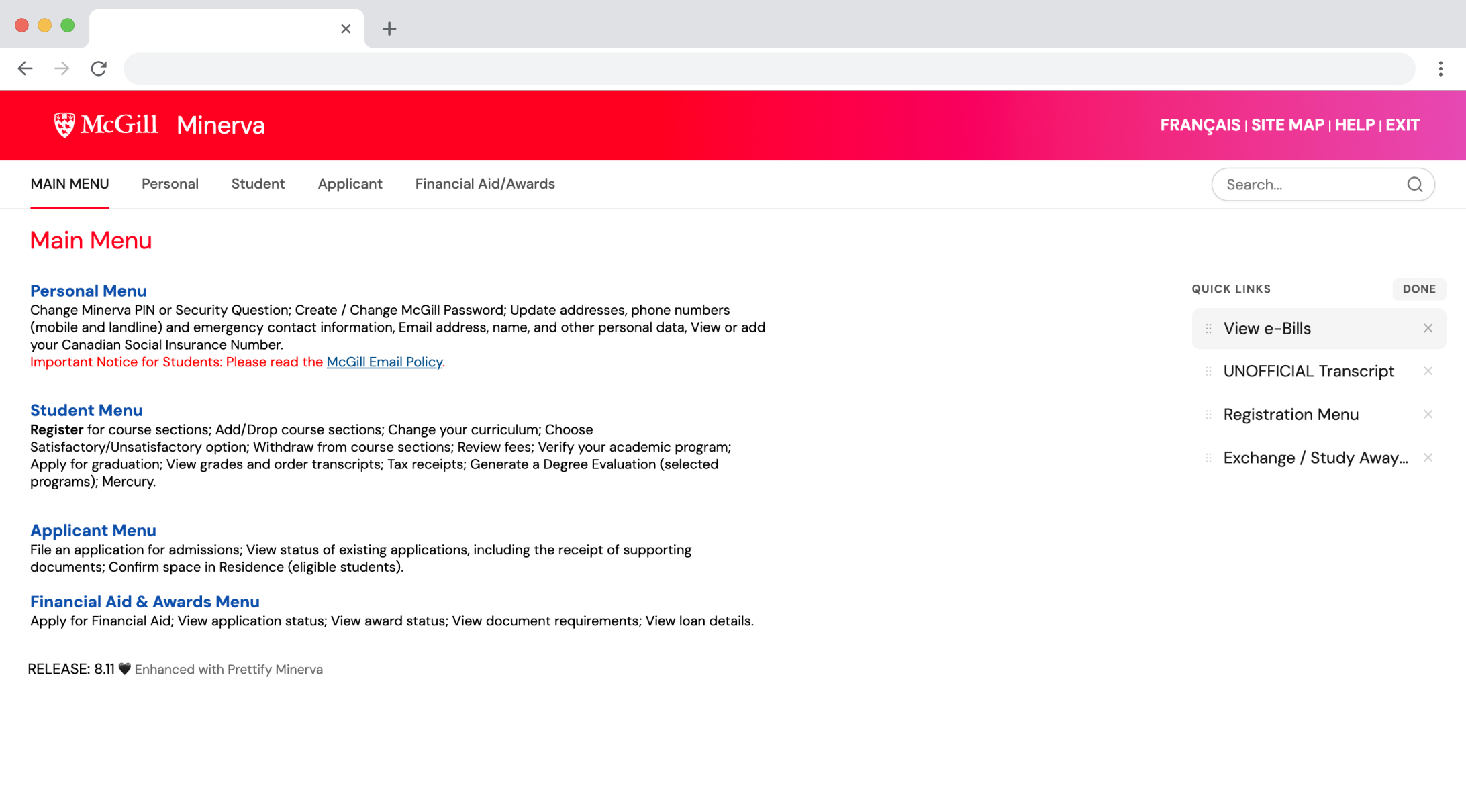Remove View e-Bills quick link

point(1428,328)
